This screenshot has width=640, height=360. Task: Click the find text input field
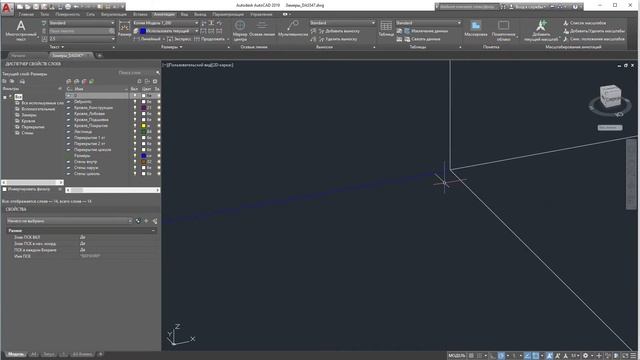tap(78, 31)
